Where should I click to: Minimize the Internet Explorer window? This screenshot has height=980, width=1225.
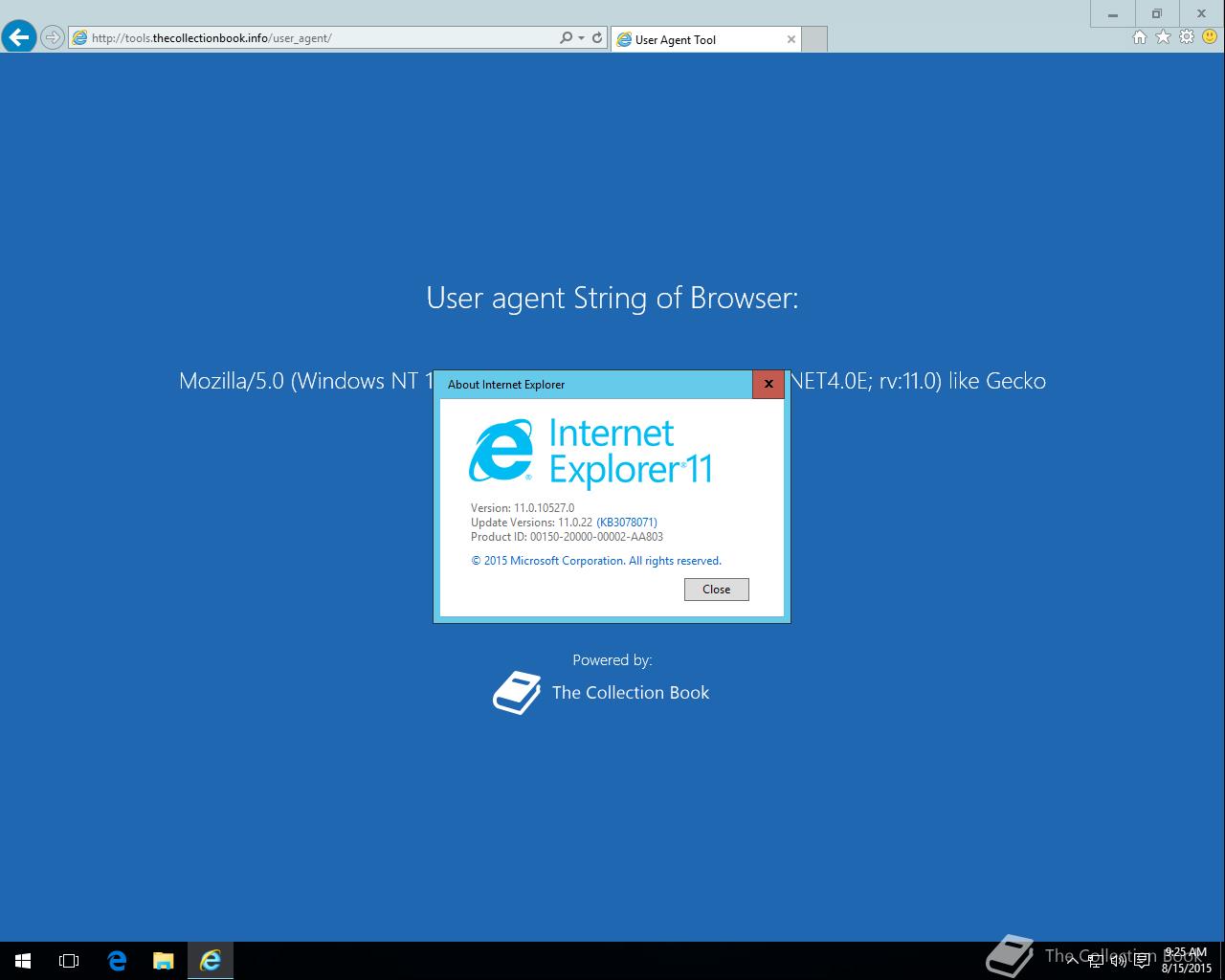pyautogui.click(x=1113, y=13)
